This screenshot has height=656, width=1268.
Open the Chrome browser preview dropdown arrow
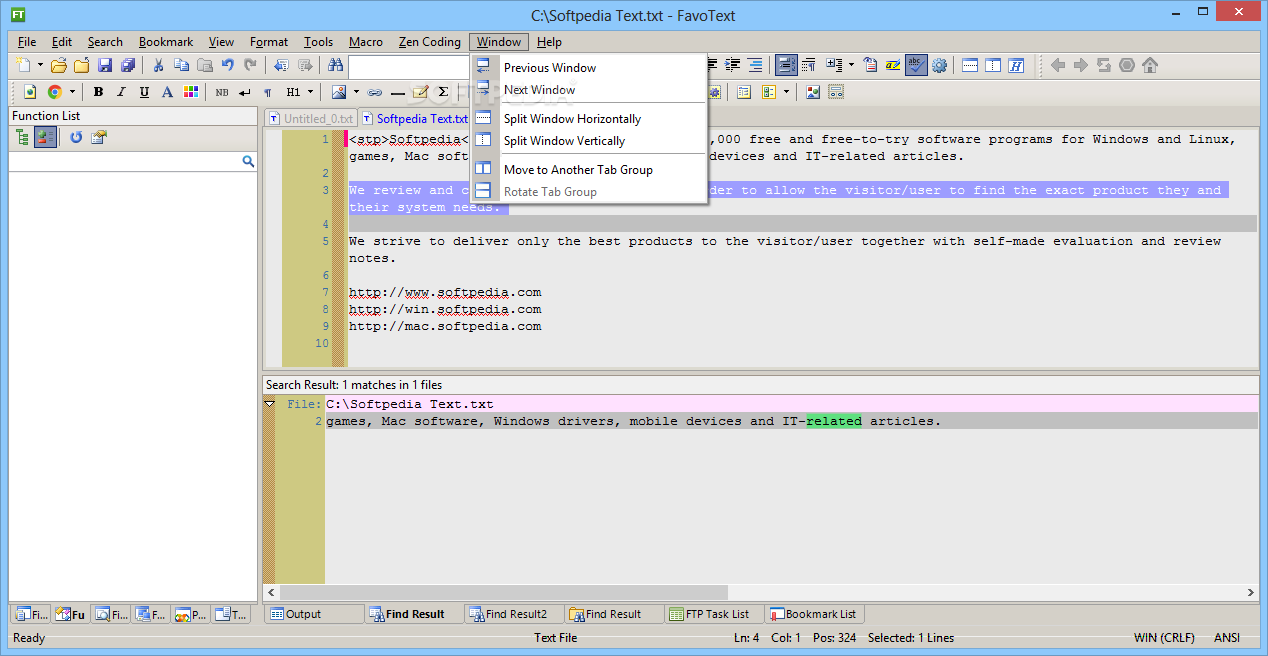[71, 92]
